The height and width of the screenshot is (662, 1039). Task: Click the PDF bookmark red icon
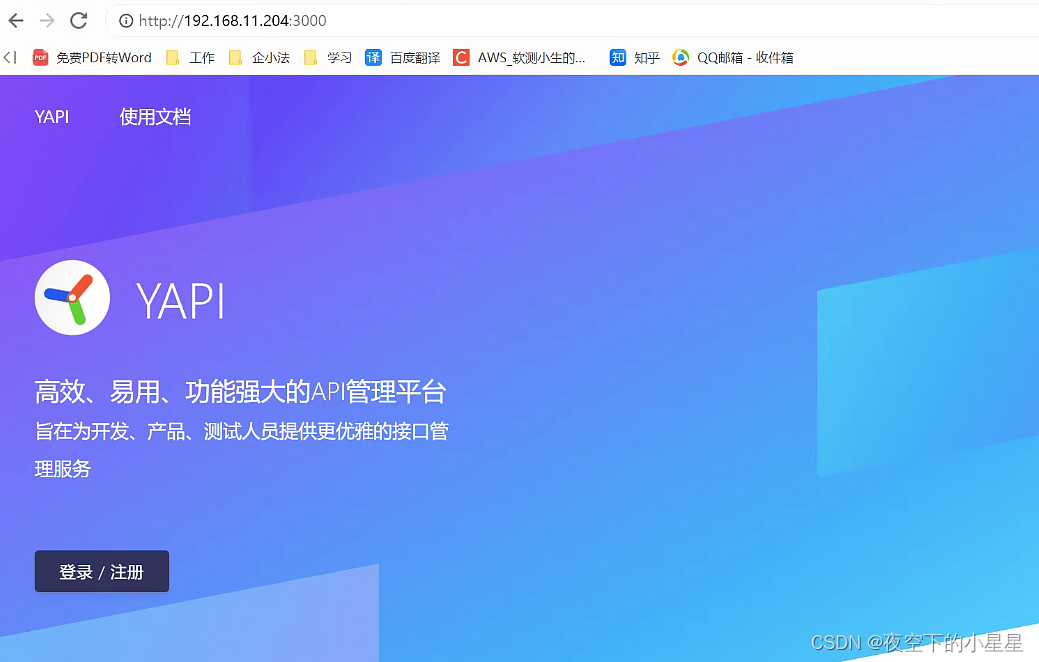(x=40, y=58)
